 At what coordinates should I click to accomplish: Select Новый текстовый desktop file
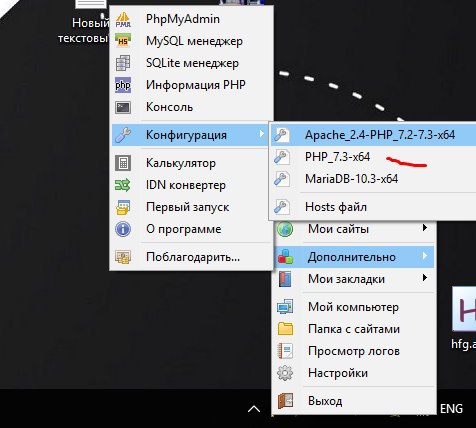tap(84, 22)
